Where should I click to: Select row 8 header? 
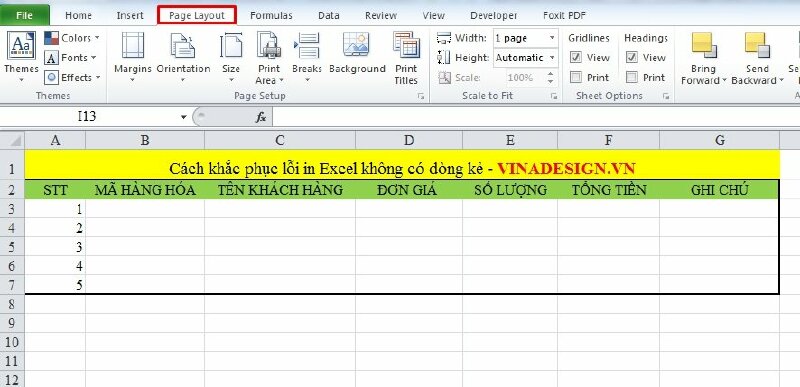pos(12,304)
